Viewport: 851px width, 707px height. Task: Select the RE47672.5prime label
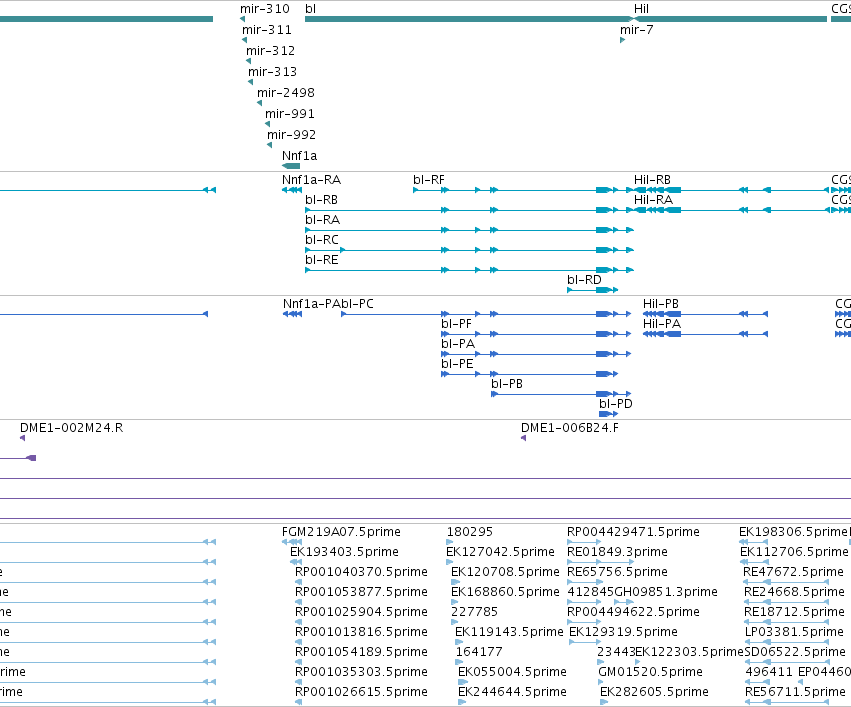(793, 572)
